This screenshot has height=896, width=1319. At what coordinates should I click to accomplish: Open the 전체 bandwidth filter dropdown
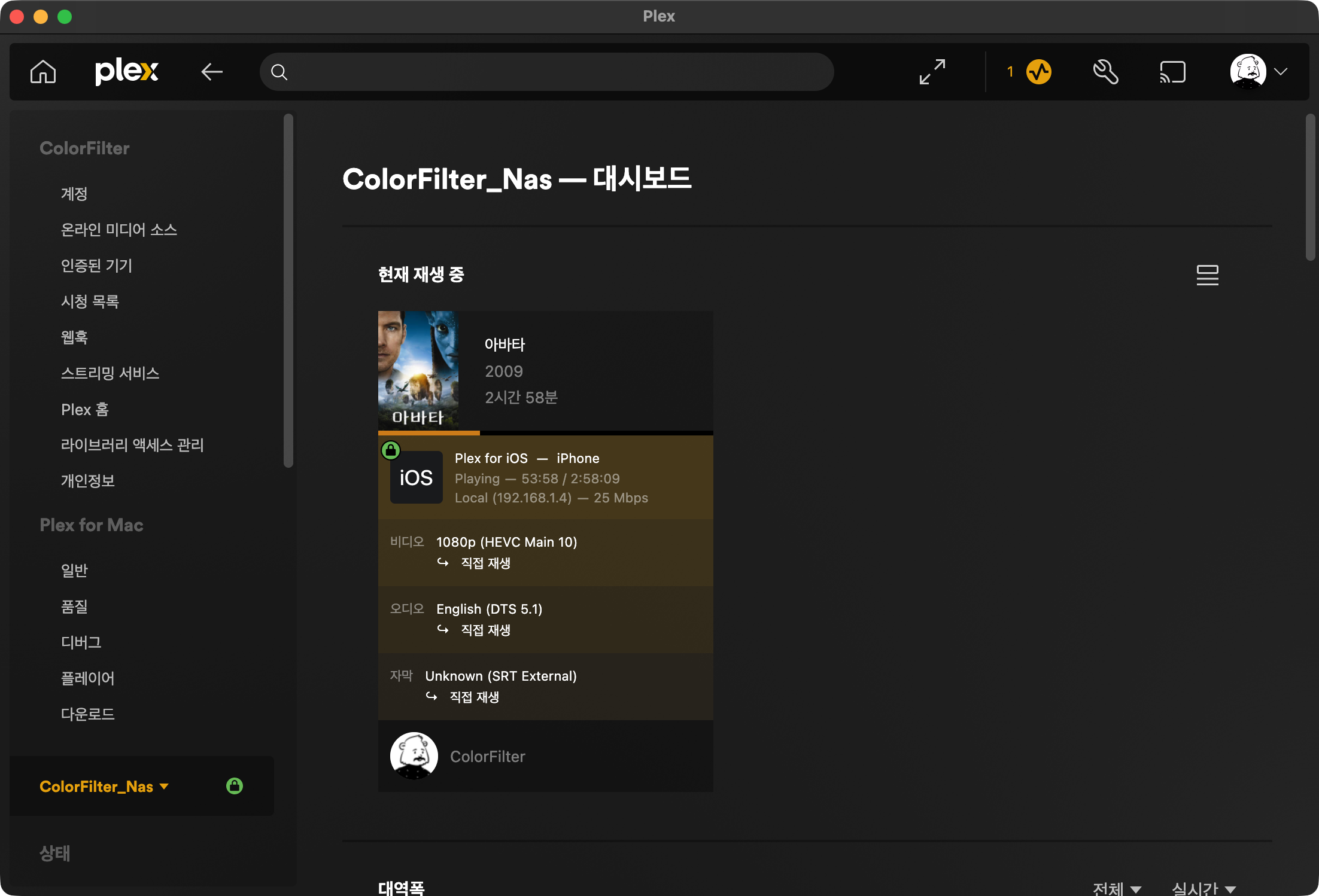pos(1117,888)
